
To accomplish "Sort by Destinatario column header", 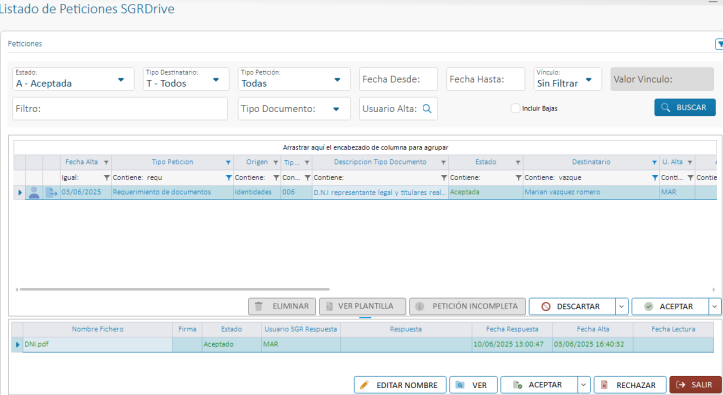I will [591, 162].
